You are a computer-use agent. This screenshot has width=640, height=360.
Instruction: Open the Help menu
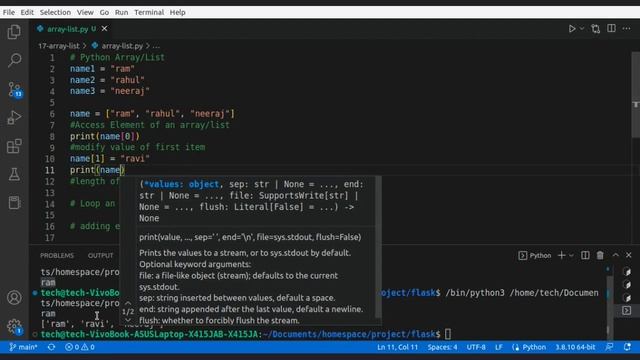[178, 12]
